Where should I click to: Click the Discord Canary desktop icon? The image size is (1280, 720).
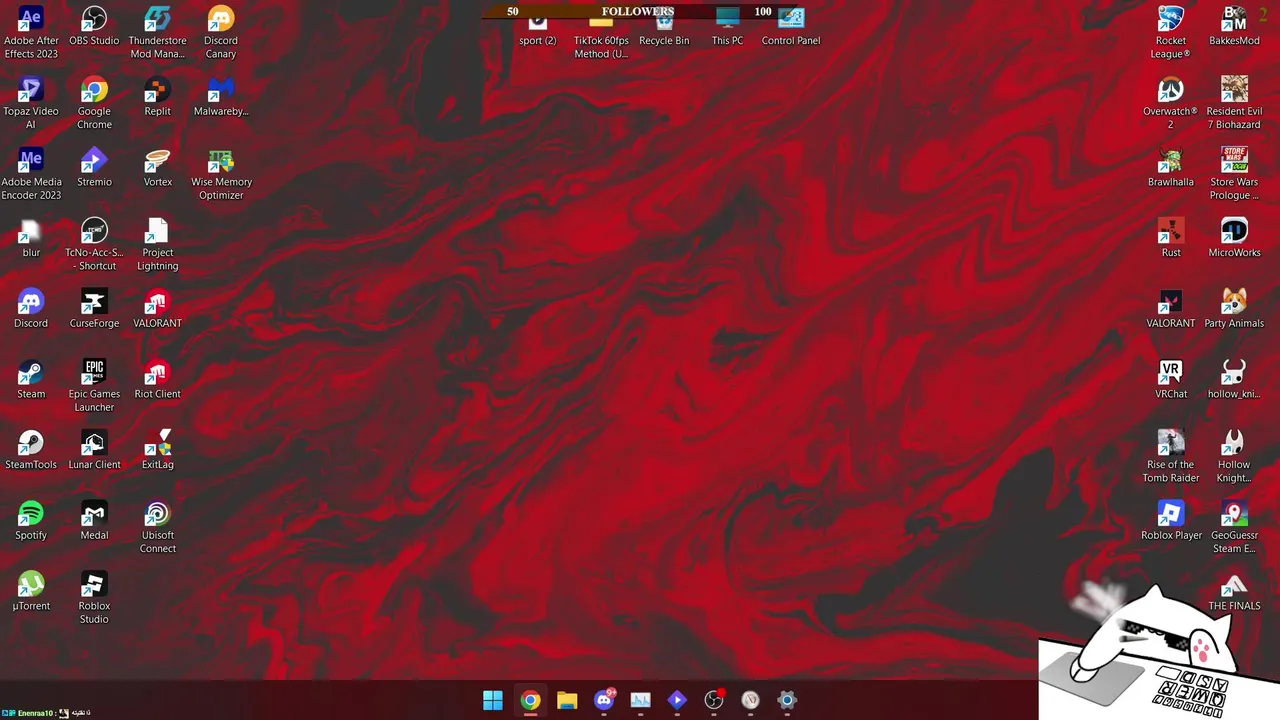point(221,32)
